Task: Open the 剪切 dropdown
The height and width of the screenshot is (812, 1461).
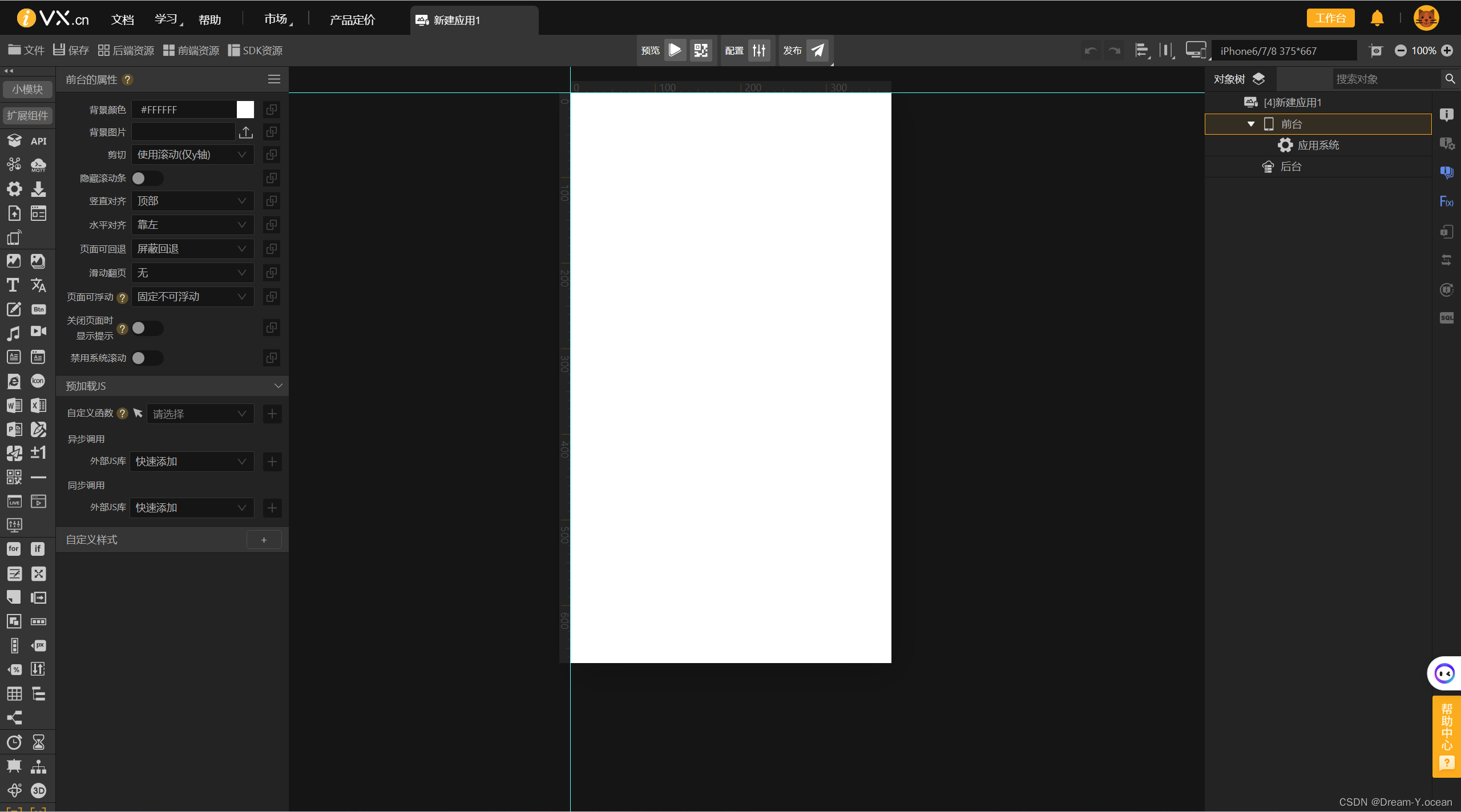Action: pos(192,155)
